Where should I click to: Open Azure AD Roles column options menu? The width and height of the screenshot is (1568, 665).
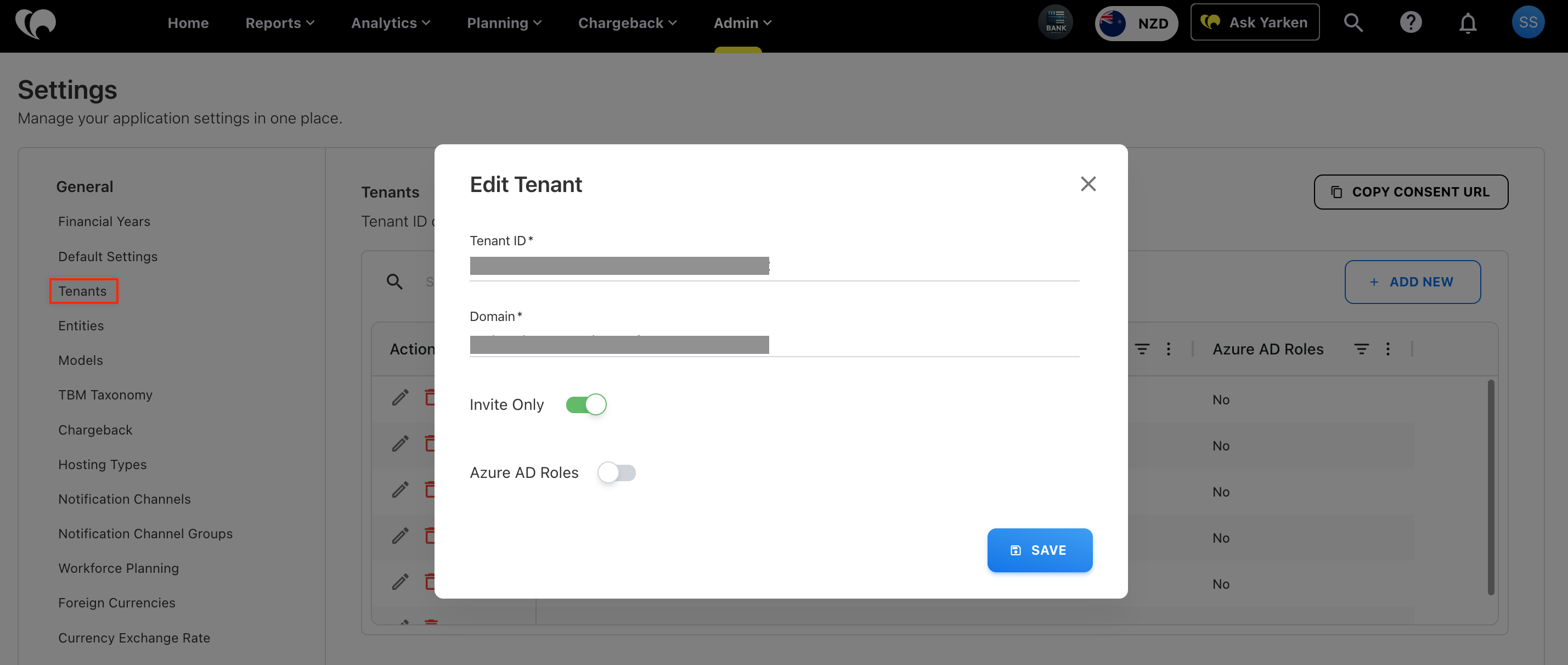click(x=1388, y=349)
